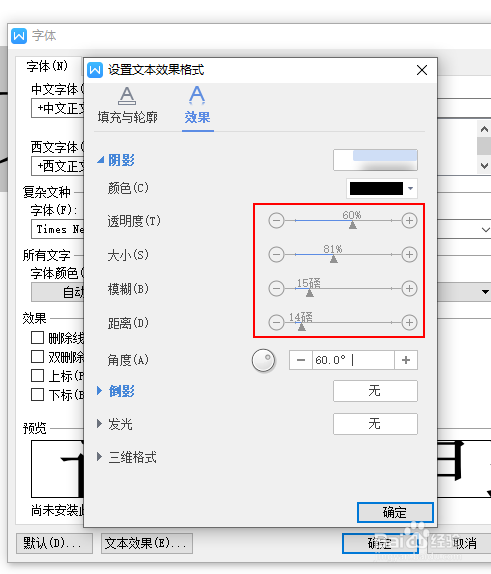The image size is (491, 574).
Task: Click the 60.0° angle input field
Action: 353,360
